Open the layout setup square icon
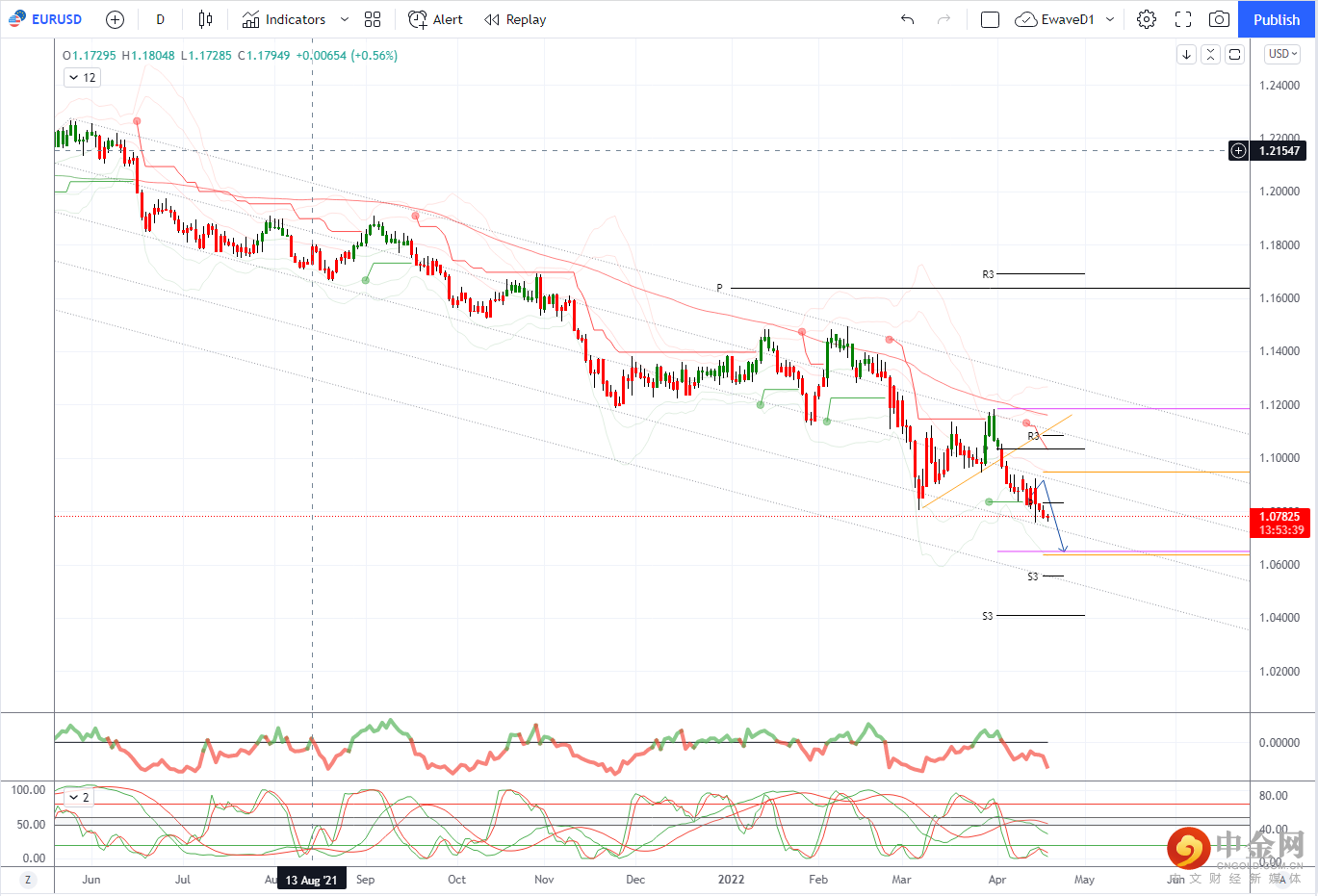1318x896 pixels. tap(990, 19)
